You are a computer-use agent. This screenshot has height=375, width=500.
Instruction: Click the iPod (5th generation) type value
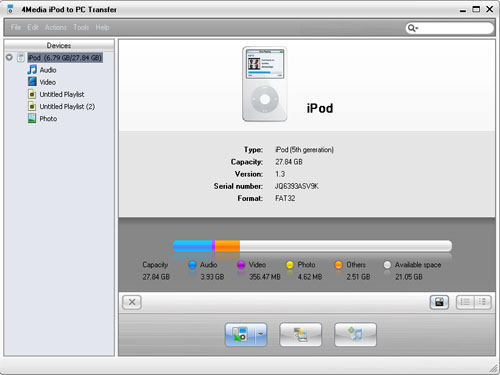(304, 150)
